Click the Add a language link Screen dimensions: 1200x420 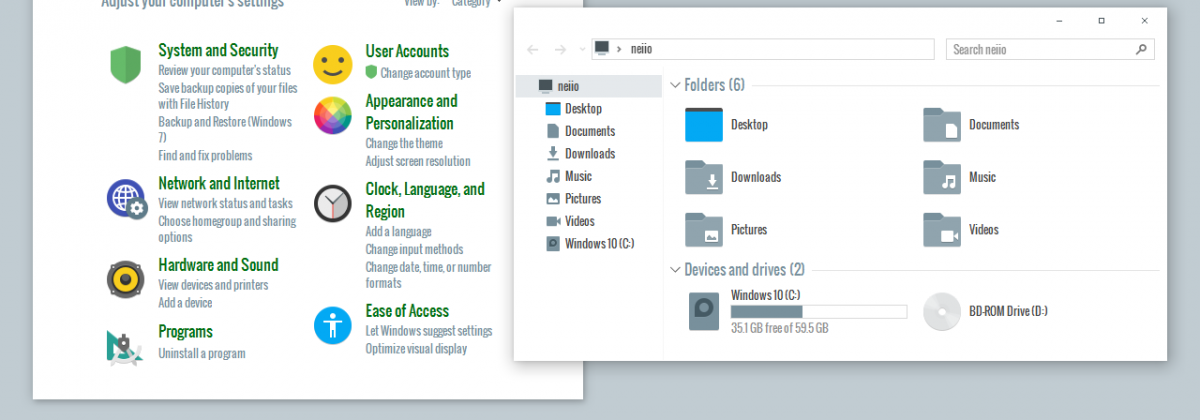[x=399, y=231]
